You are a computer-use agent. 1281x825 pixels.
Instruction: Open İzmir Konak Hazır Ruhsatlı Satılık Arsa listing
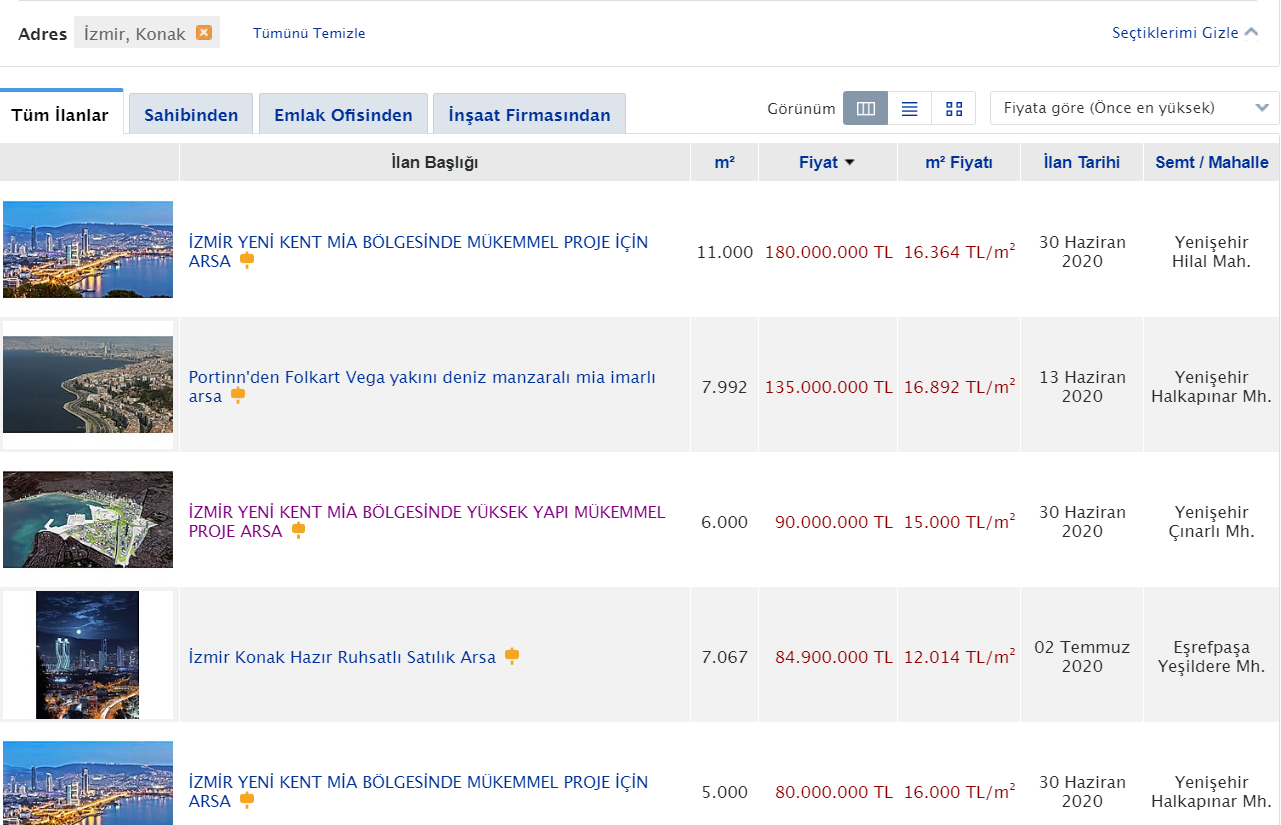(342, 657)
